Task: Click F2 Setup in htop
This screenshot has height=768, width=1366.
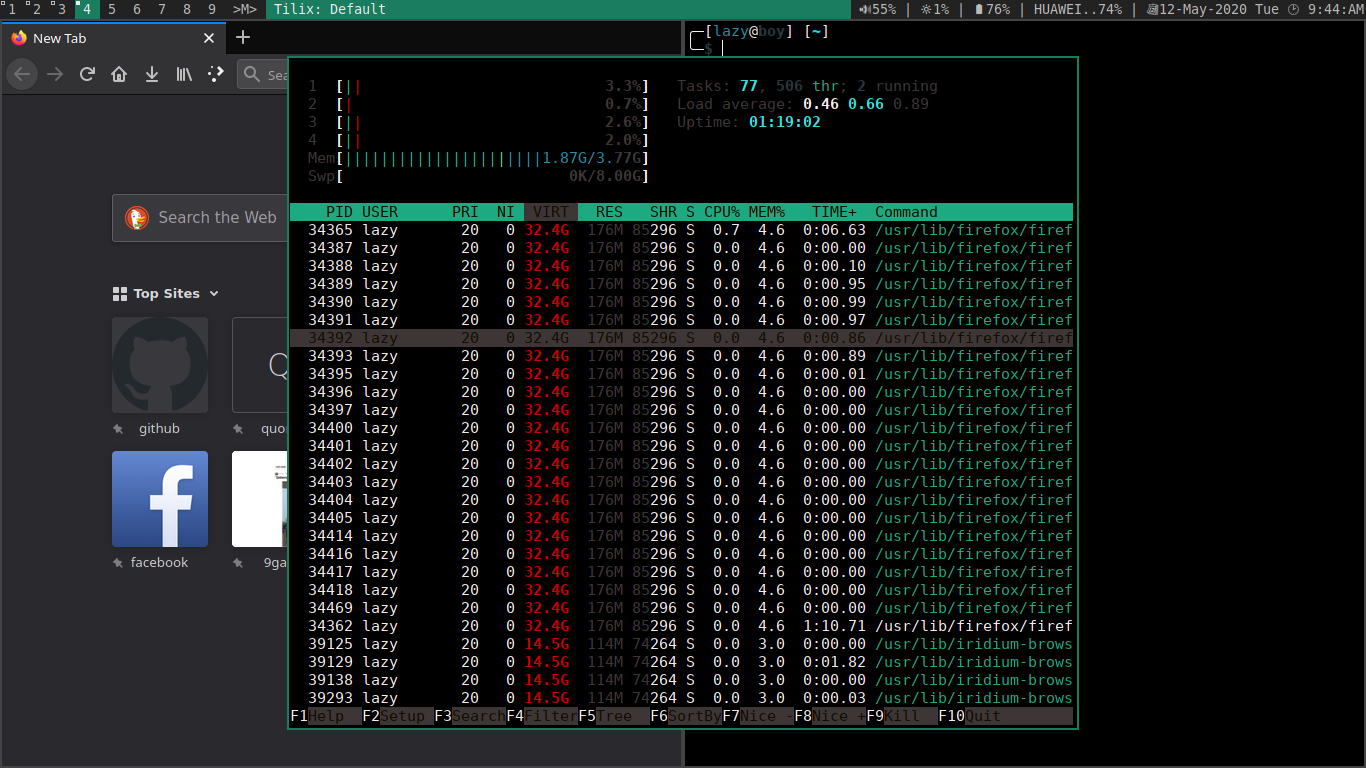Action: [398, 716]
